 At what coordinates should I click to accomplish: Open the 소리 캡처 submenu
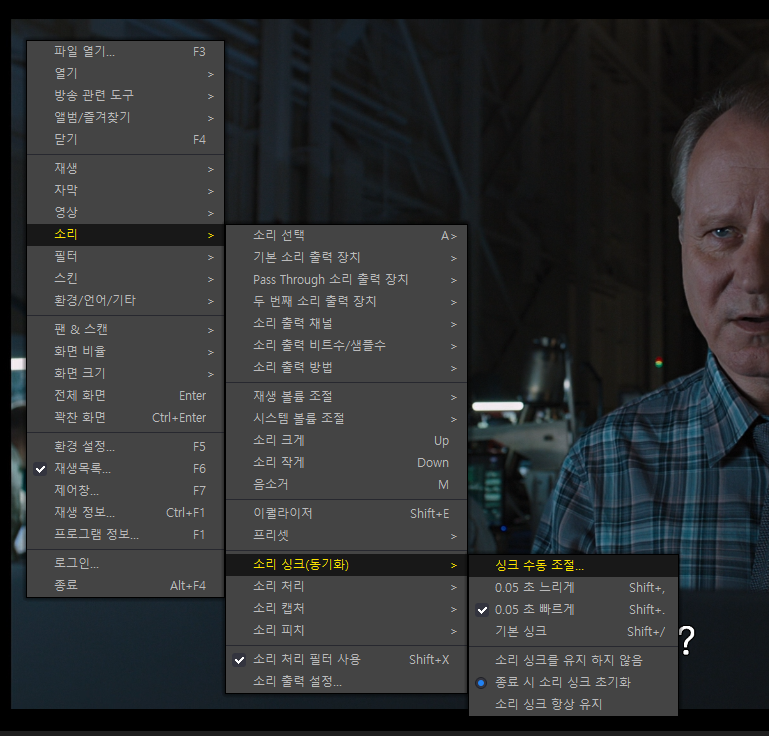(346, 609)
